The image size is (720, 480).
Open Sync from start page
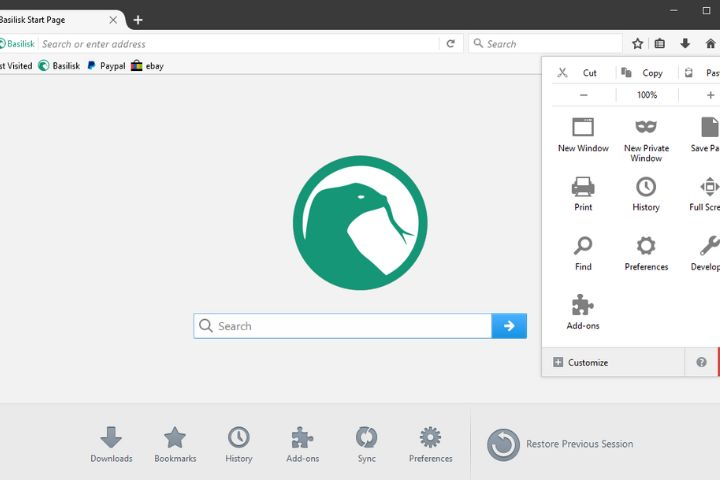point(366,444)
